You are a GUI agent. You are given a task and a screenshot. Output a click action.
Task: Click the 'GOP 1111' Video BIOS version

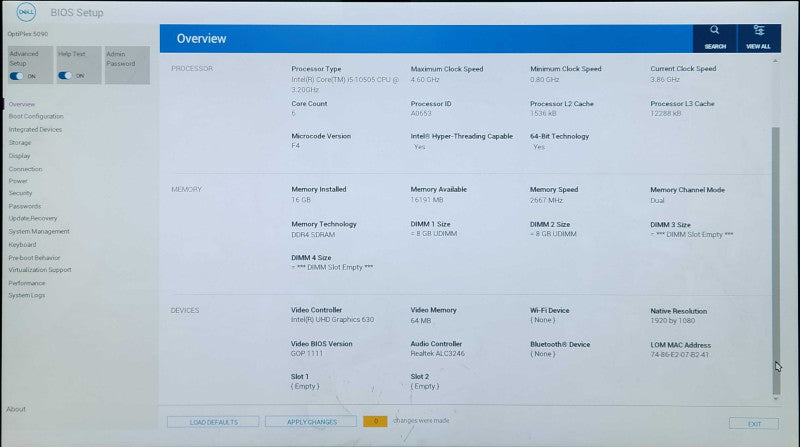click(x=307, y=354)
